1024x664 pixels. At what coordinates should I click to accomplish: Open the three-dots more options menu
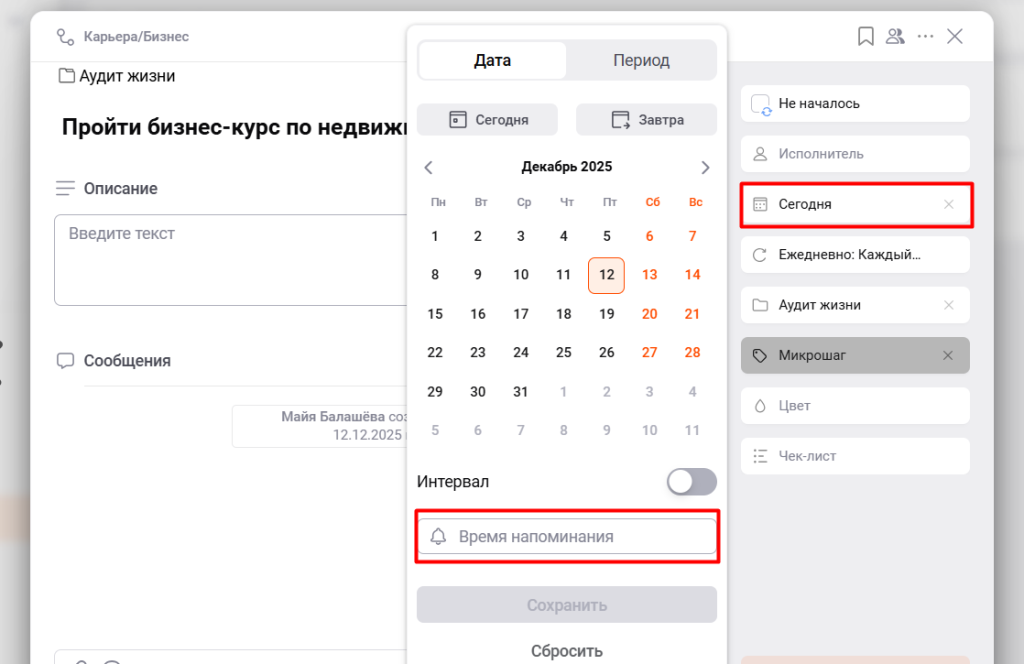(926, 36)
